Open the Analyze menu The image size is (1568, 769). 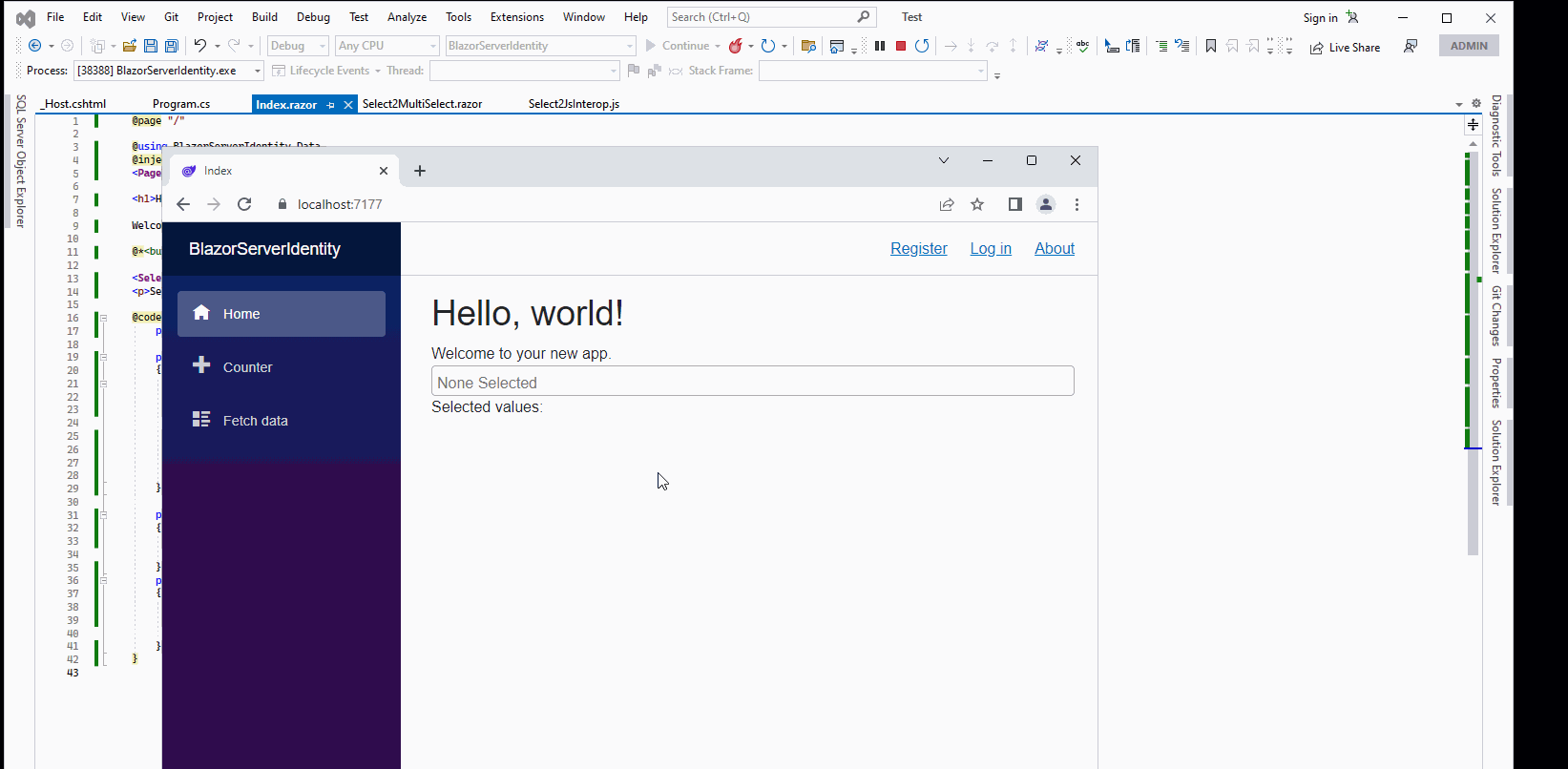408,17
